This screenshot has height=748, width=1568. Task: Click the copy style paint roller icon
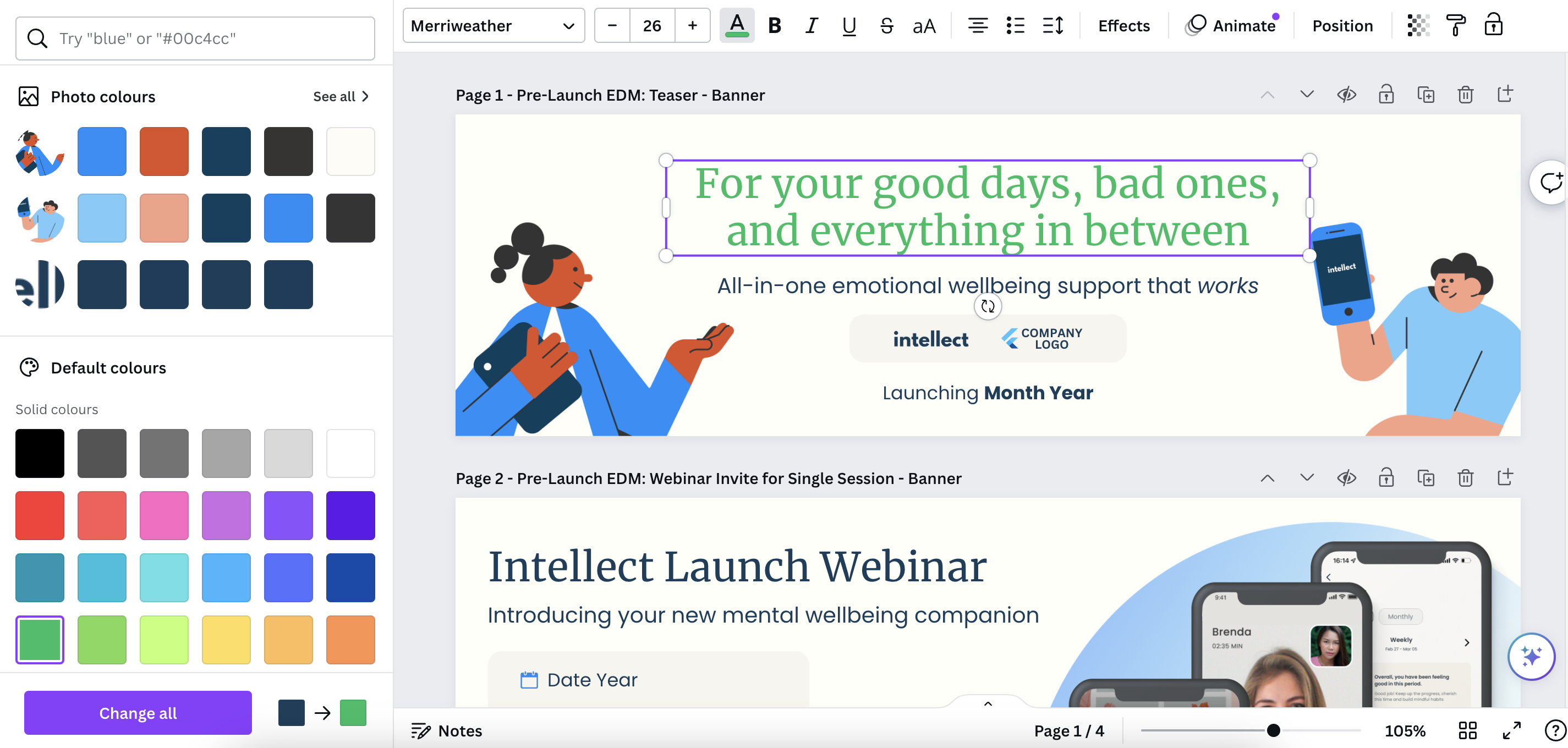click(x=1455, y=25)
